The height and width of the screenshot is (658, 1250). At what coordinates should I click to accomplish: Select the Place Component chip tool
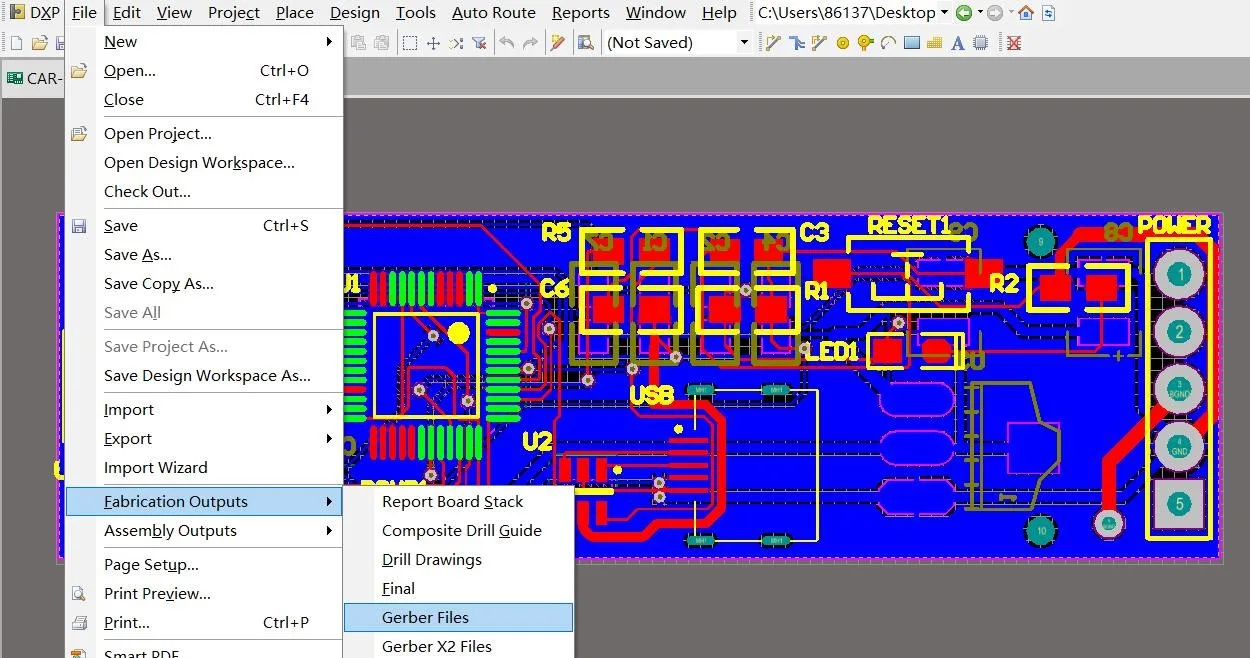tap(980, 43)
